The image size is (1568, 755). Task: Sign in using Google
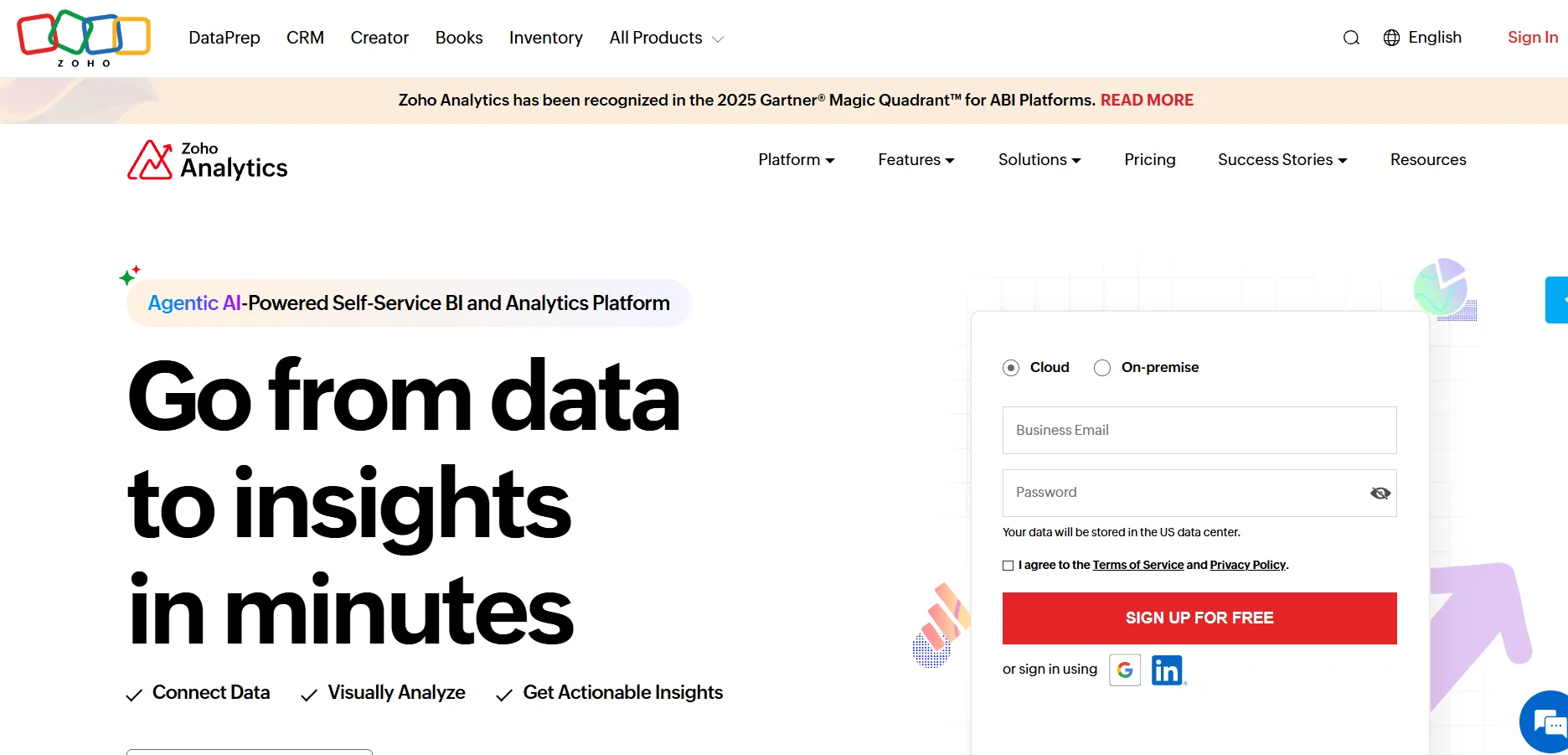(1125, 670)
